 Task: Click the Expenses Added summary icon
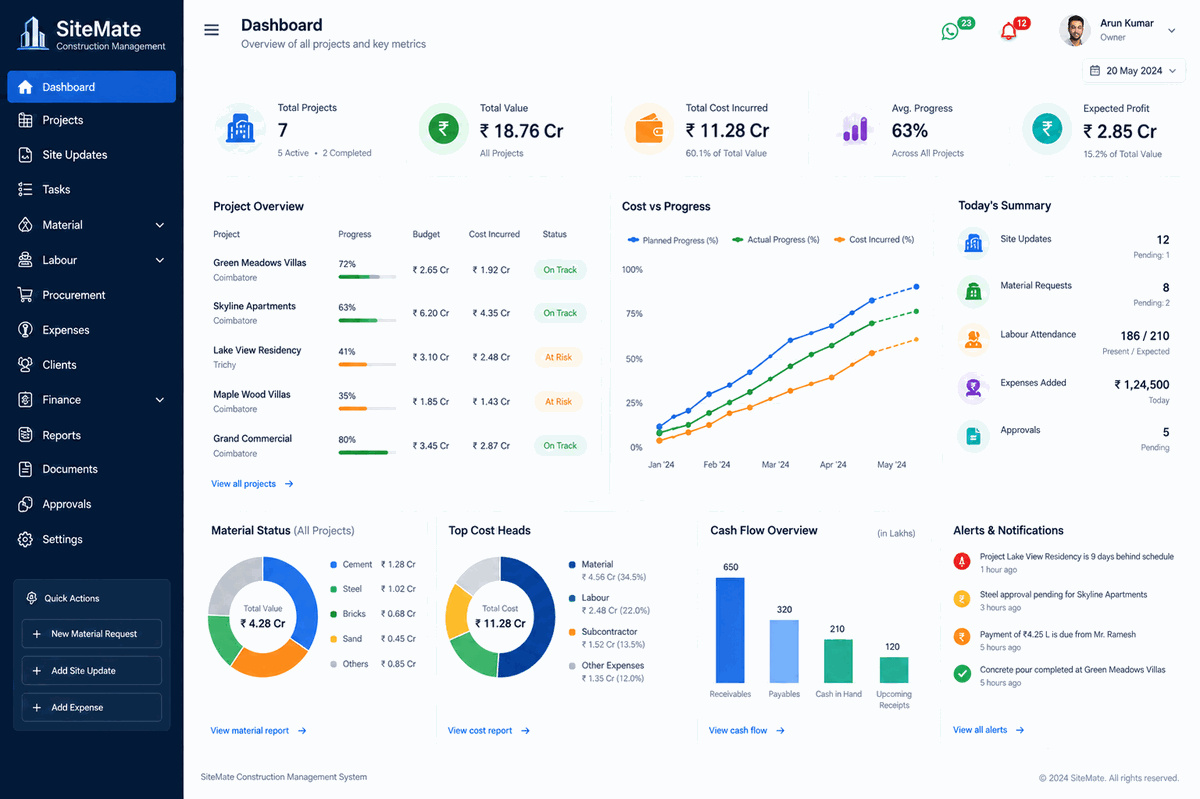(x=972, y=387)
